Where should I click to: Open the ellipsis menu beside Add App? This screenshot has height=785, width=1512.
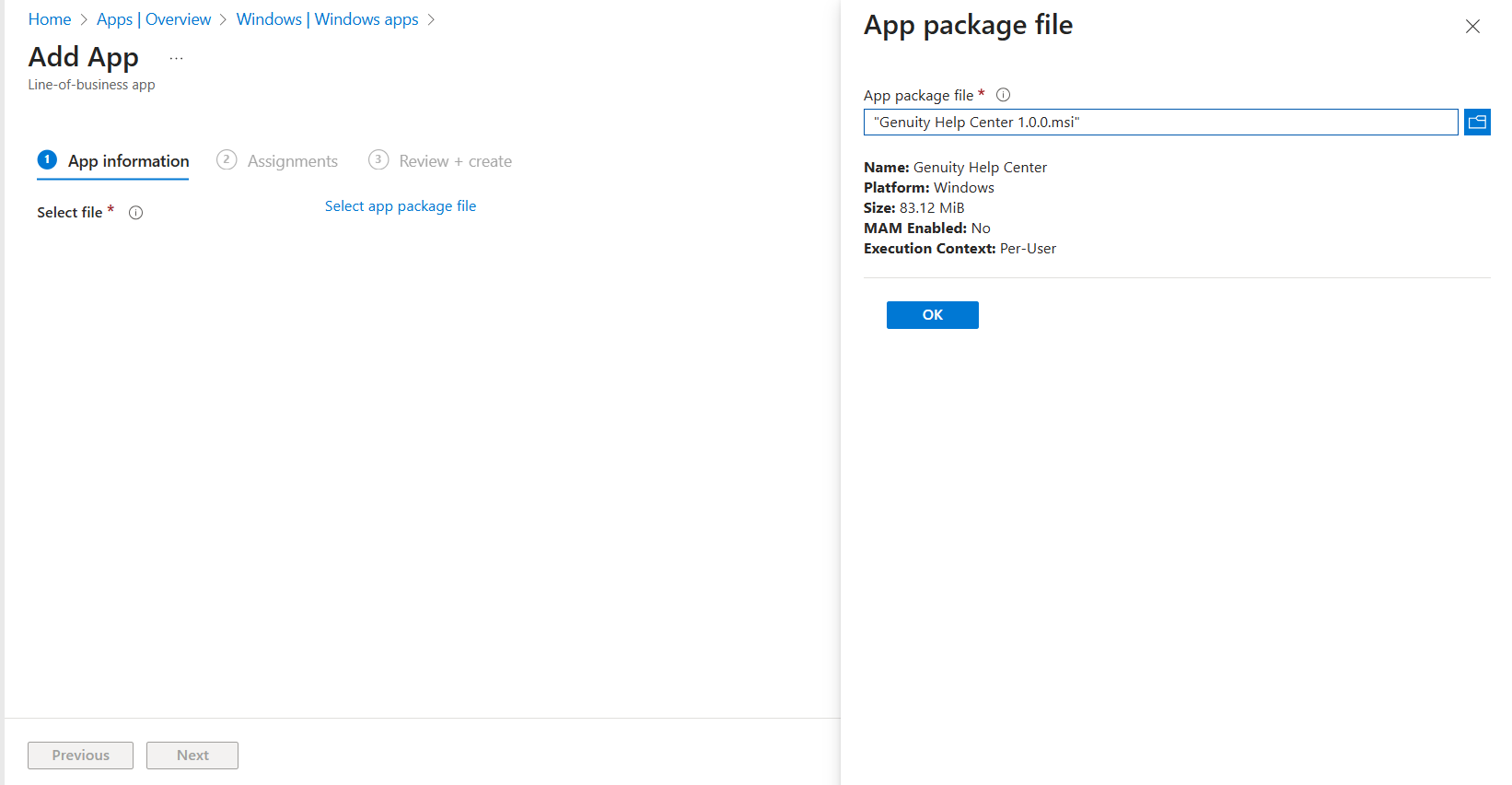[176, 58]
